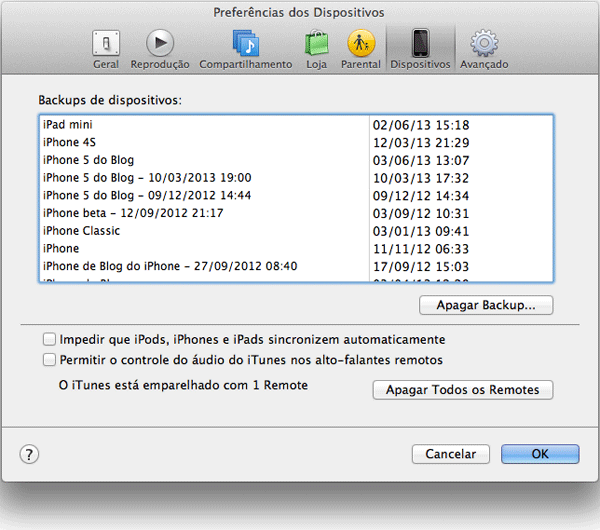The width and height of the screenshot is (600, 530).
Task: Click the date 03/01/13 09:41
Action: point(421,231)
